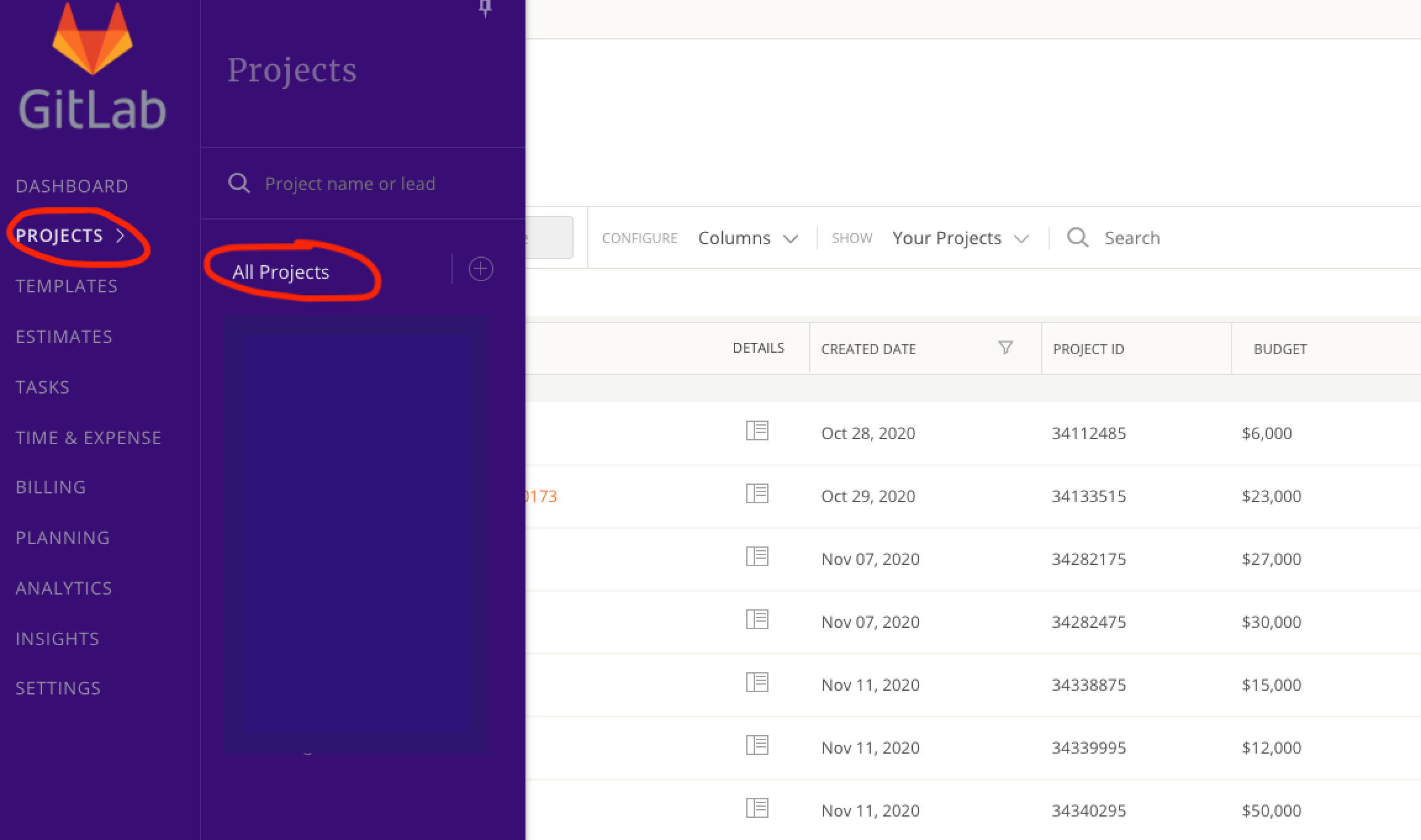1421x840 pixels.
Task: Sort by the BUDGET column header
Action: coord(1280,349)
